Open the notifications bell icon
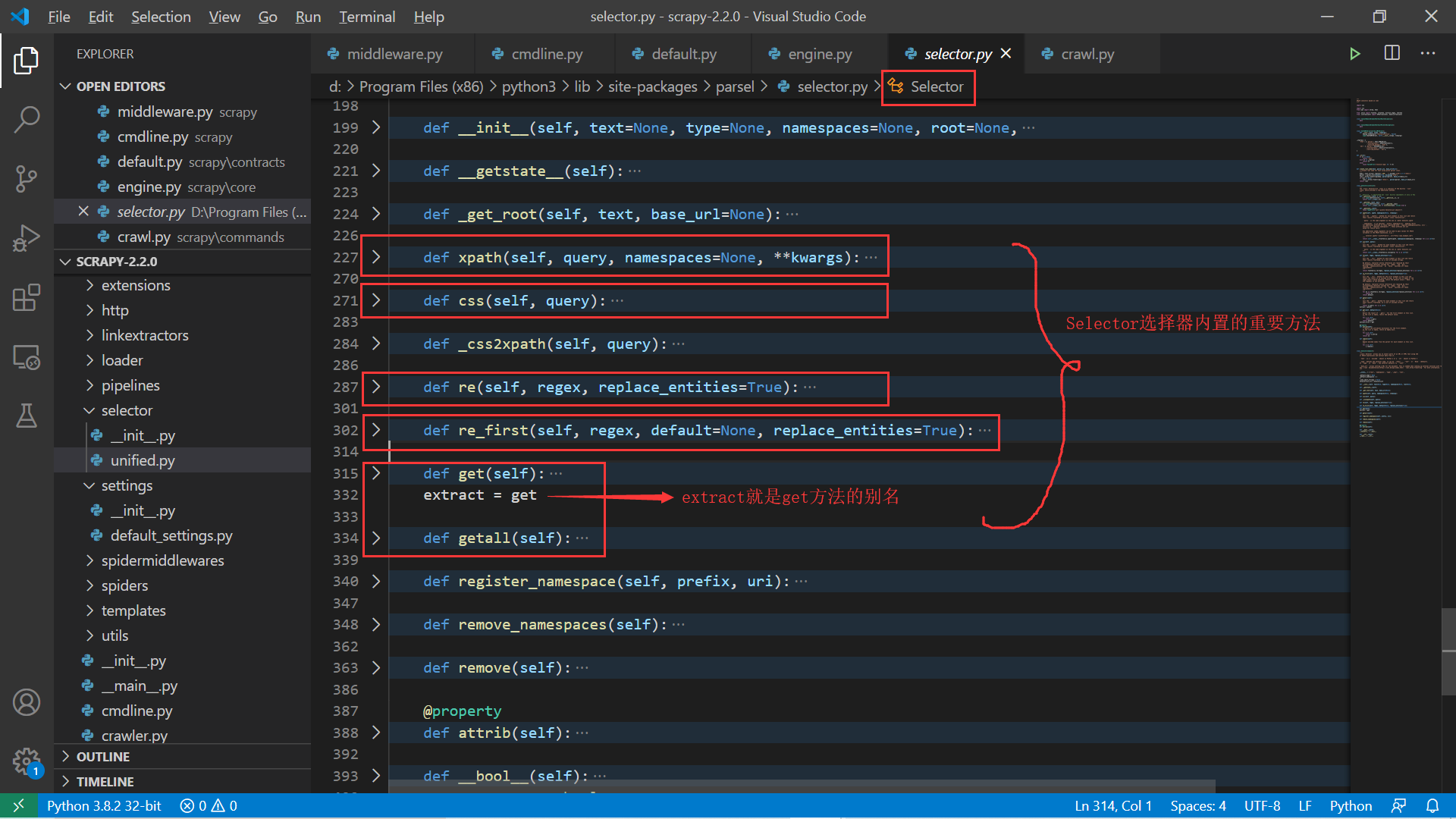The height and width of the screenshot is (819, 1456). (1432, 805)
